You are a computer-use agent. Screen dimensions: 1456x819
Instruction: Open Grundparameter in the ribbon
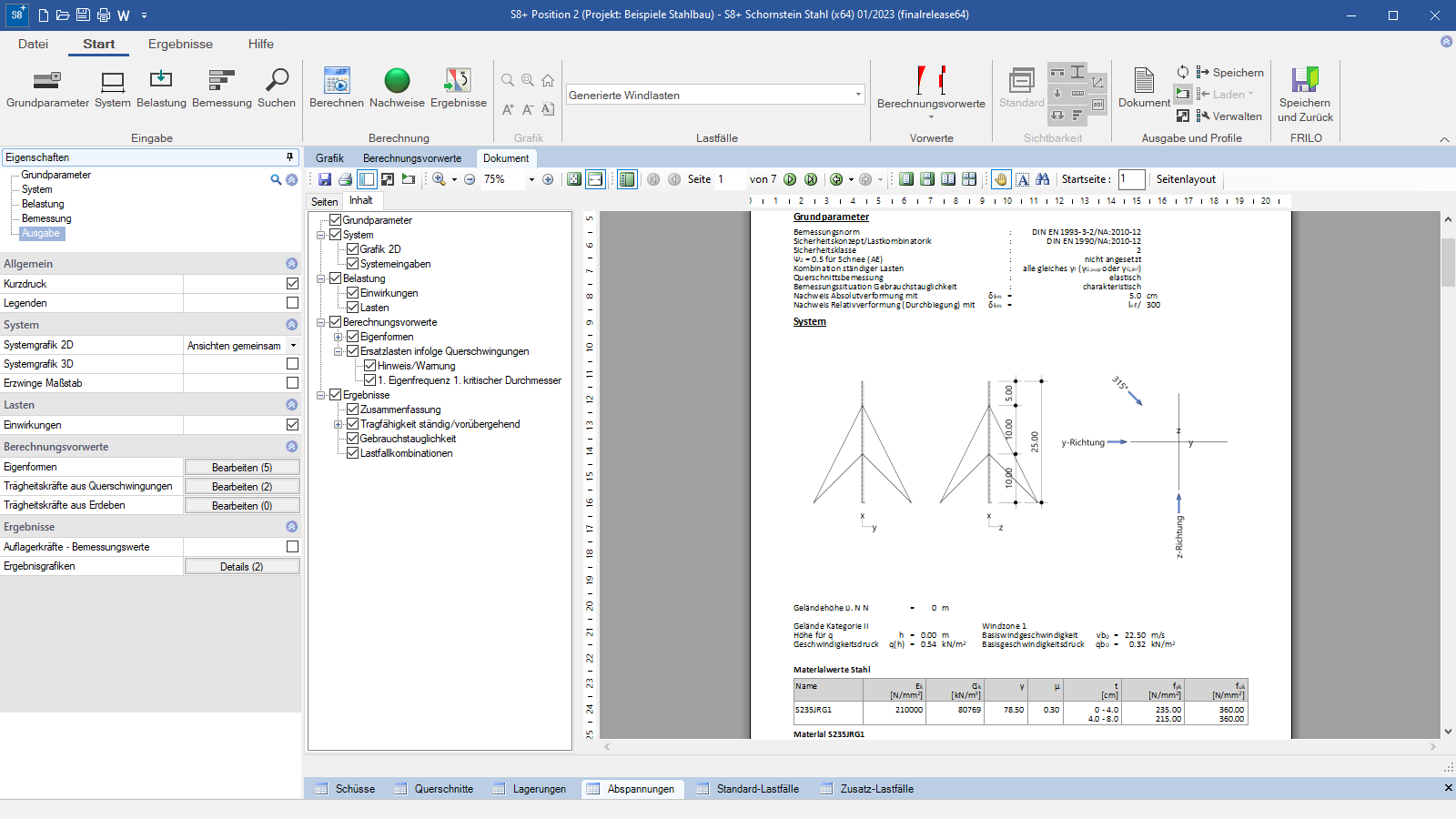coord(47,88)
